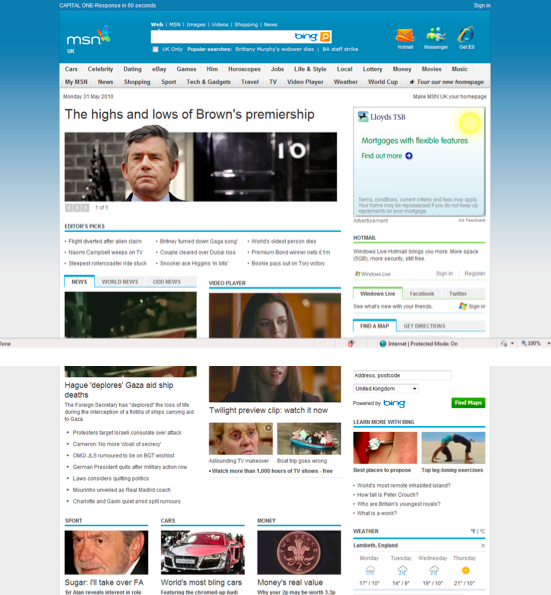The image size is (551, 595).
Task: Open 'Premium Bond winner nets £1m' story
Action: click(291, 252)
